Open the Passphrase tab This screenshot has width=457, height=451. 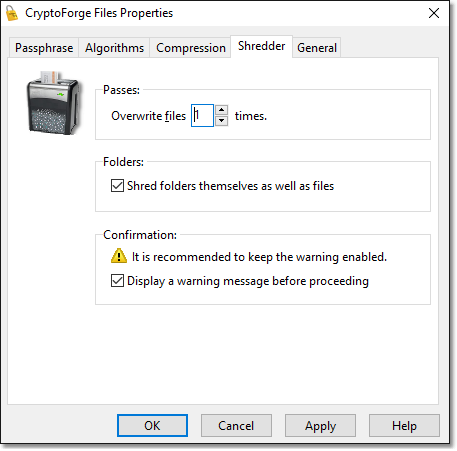(x=44, y=48)
